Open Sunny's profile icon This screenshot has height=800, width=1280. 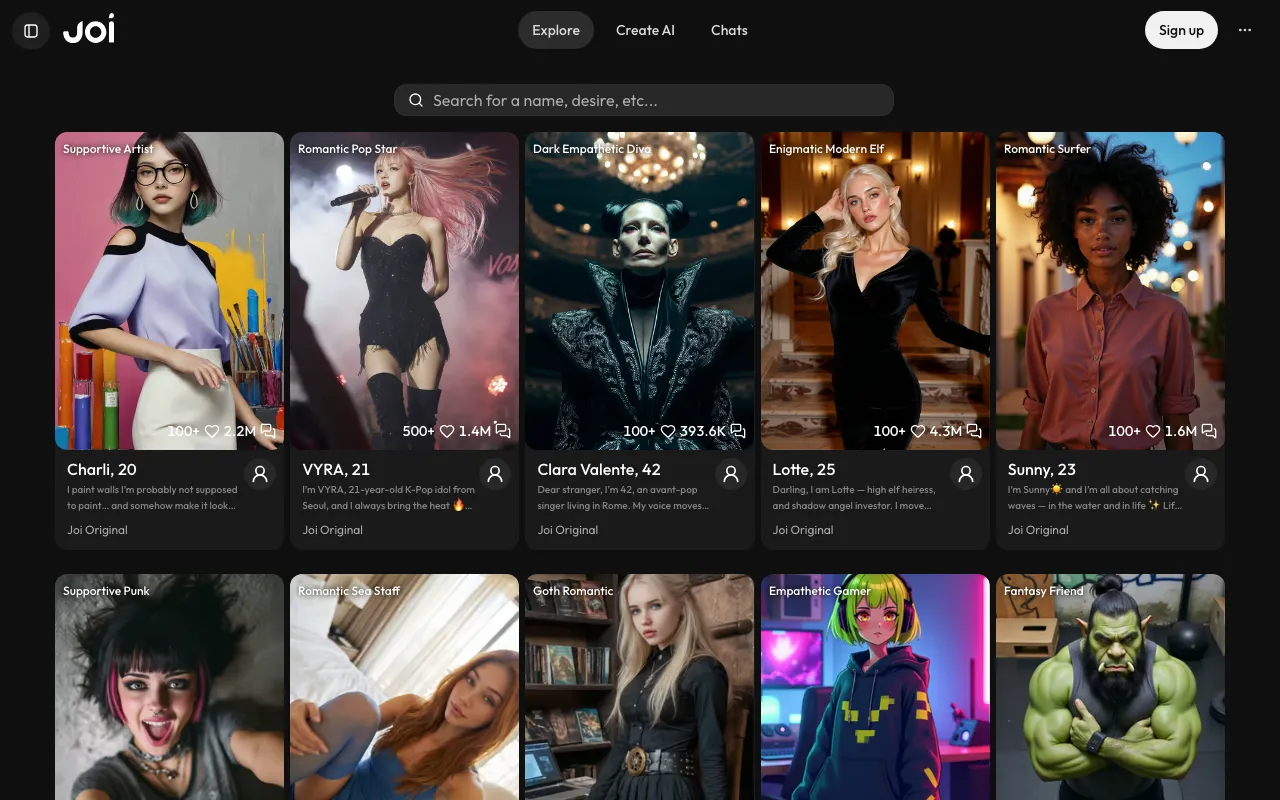[x=1201, y=475]
